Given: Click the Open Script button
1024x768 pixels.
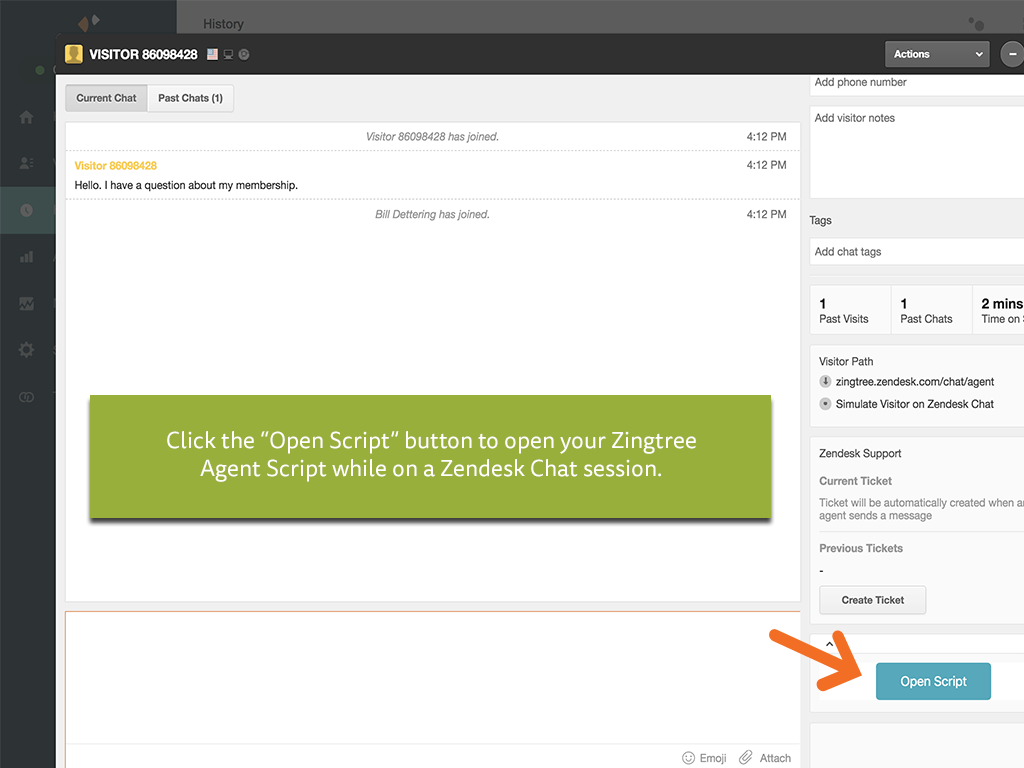Looking at the screenshot, I should (933, 680).
